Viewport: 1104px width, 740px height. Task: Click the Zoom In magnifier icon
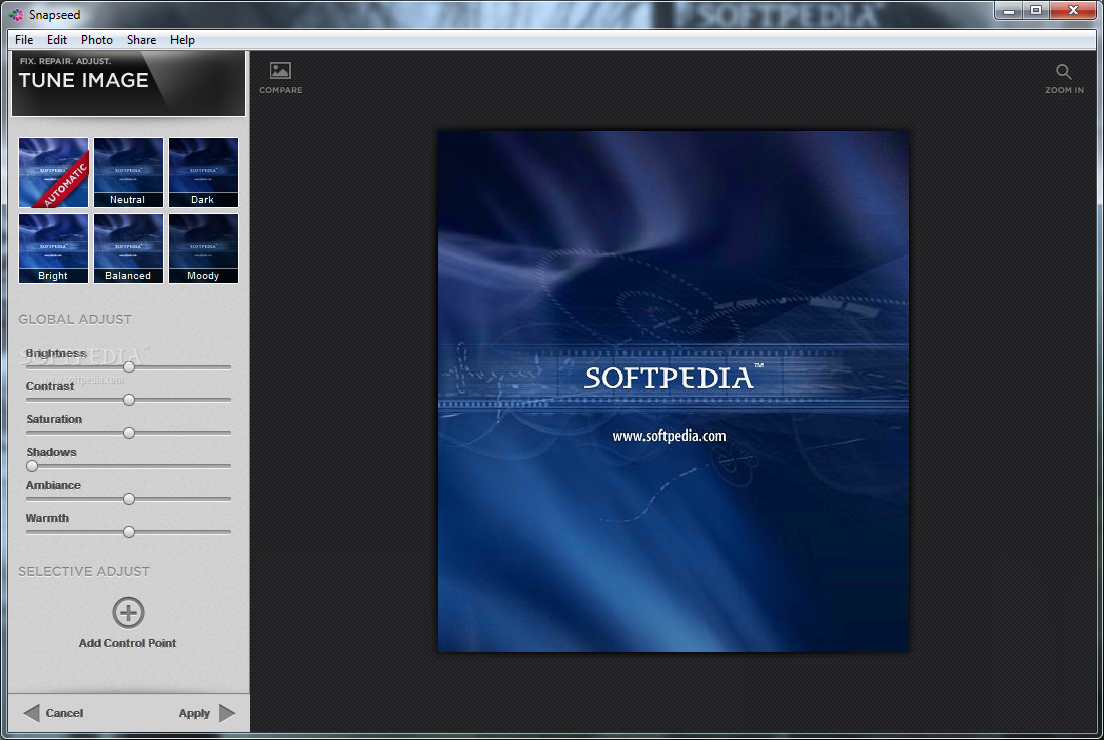[1064, 71]
